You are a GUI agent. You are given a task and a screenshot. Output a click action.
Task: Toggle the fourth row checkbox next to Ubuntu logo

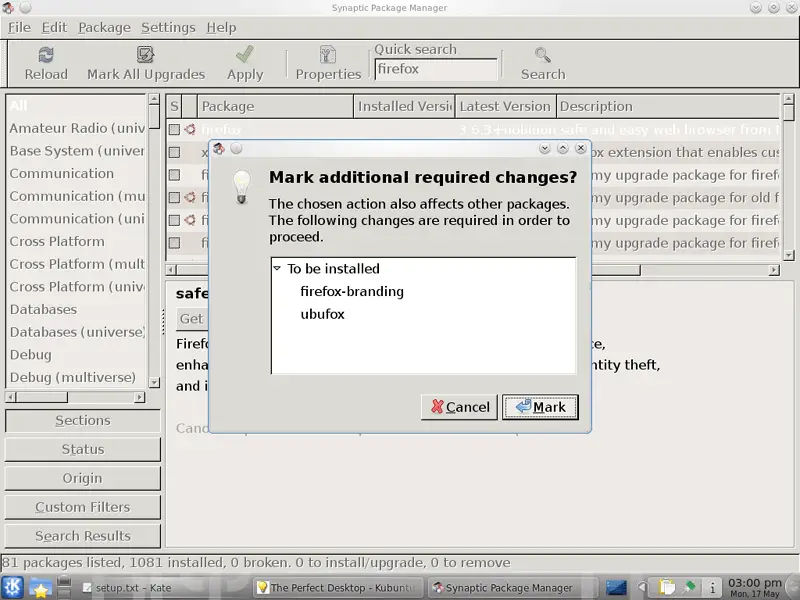pos(174,197)
